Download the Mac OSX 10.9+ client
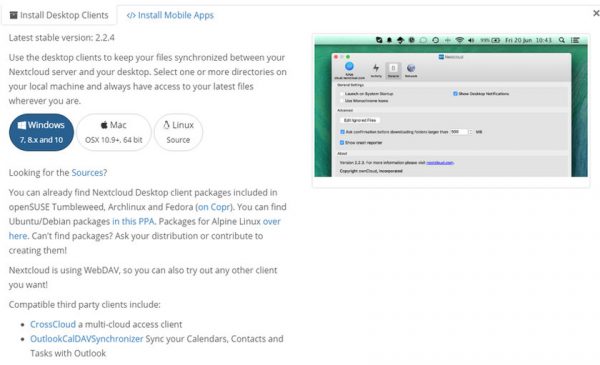600x365 pixels. pyautogui.click(x=114, y=132)
